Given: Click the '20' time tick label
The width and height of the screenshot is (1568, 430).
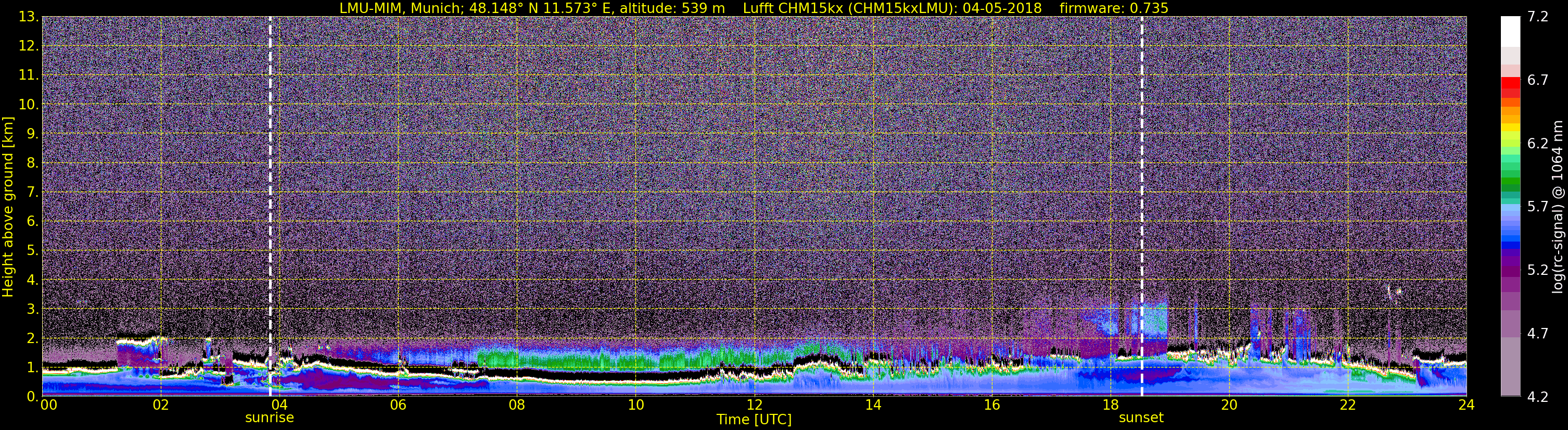Looking at the screenshot, I should (x=1229, y=404).
